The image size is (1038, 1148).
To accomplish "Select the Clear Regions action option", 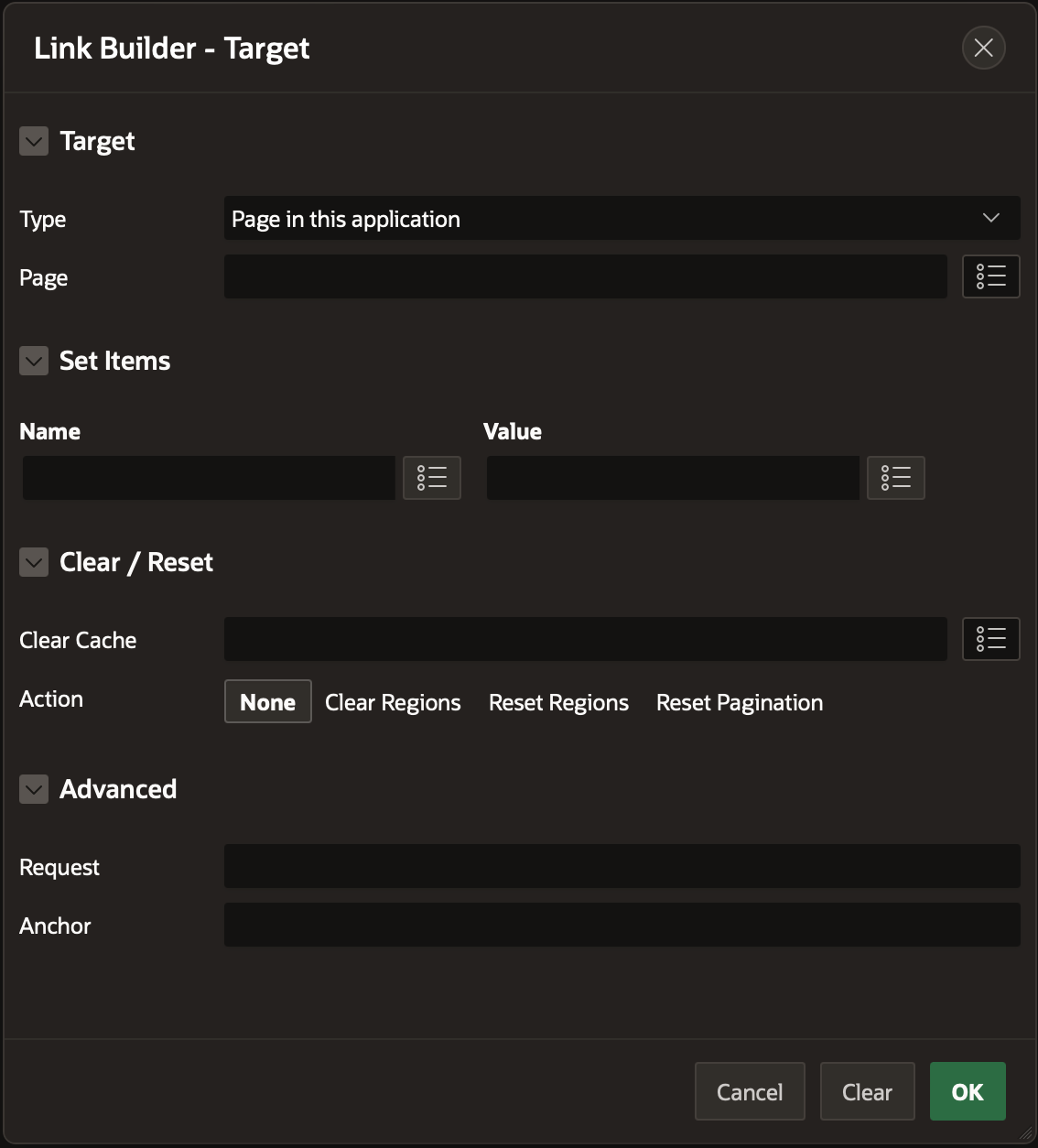I will pos(393,701).
